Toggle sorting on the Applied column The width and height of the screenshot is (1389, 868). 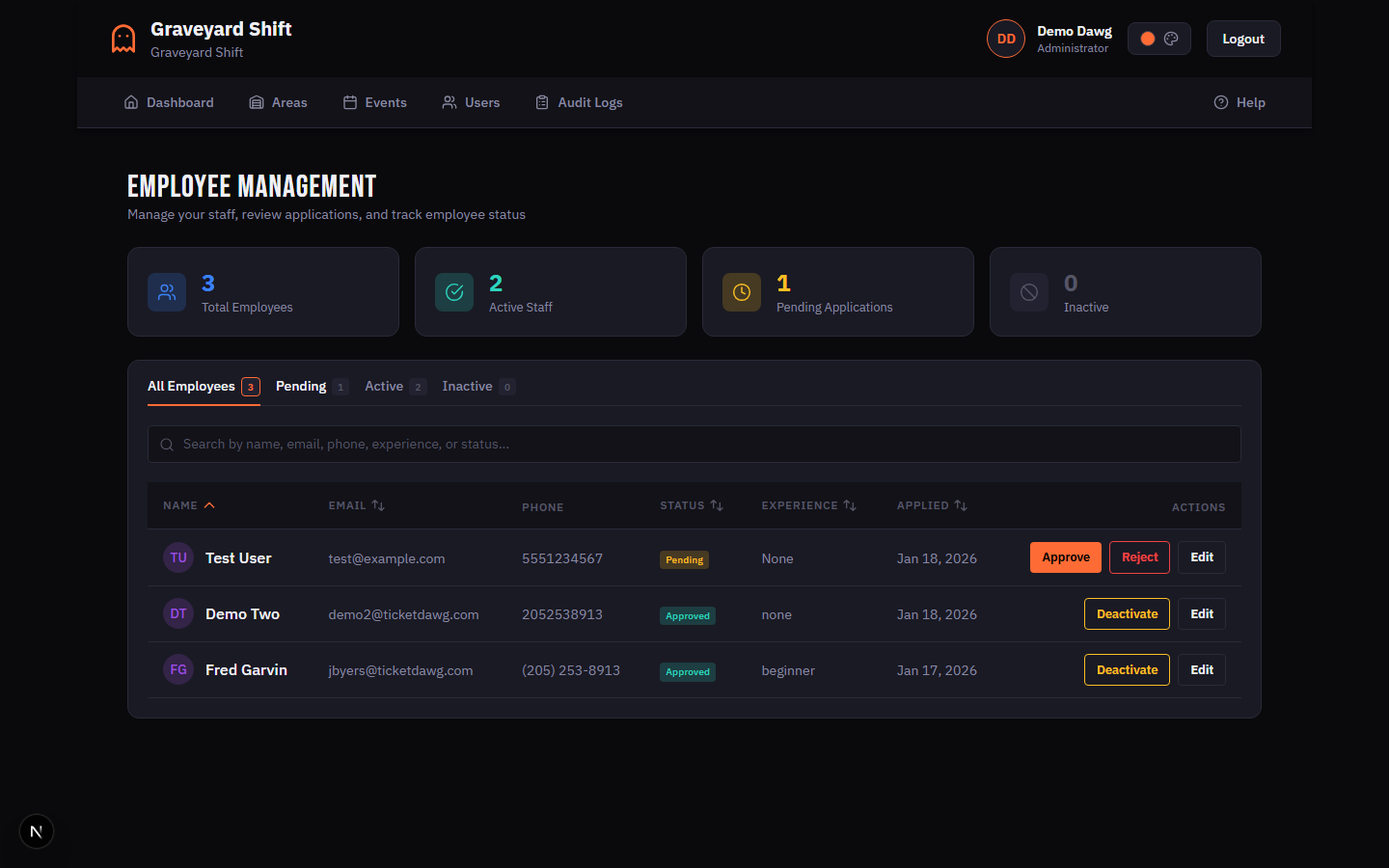coord(962,504)
